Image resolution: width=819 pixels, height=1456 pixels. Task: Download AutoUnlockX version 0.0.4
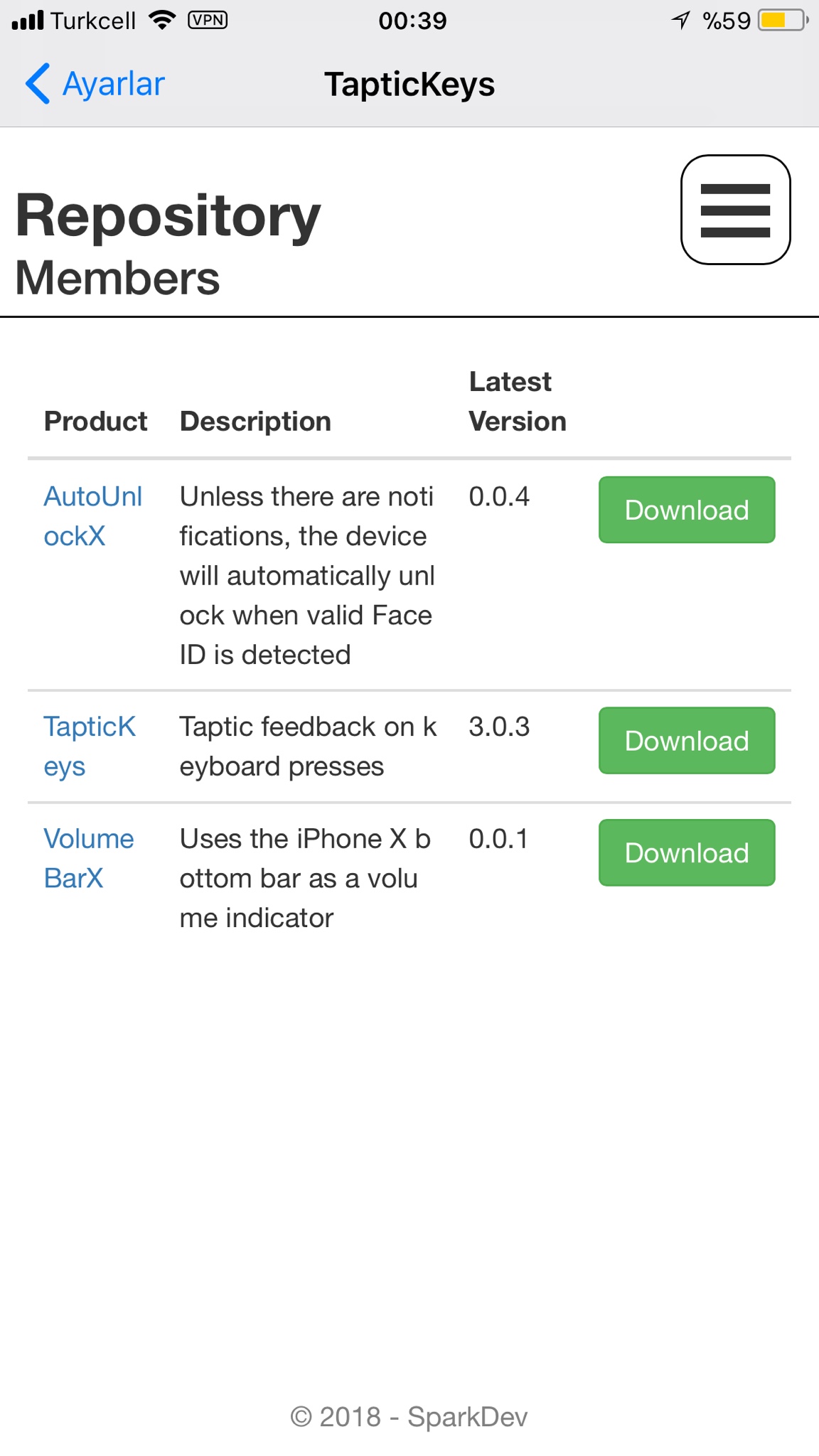687,510
